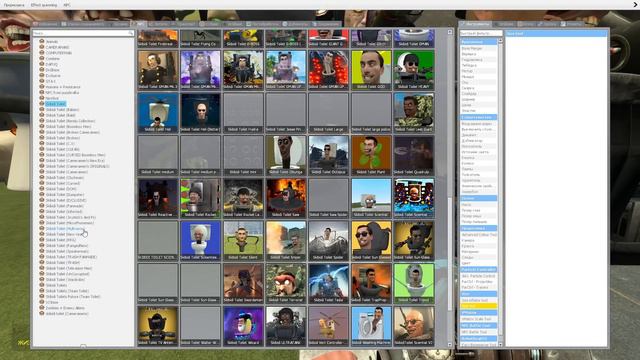The height and width of the screenshot is (360, 640).
Task: Pick the Skibidi Toilet Spider thumbnail
Action: pos(329,241)
